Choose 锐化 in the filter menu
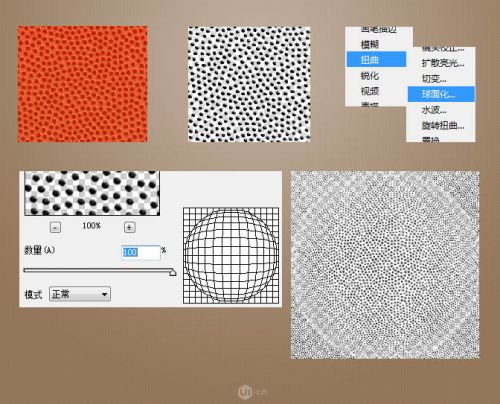This screenshot has width=500, height=404. (370, 75)
